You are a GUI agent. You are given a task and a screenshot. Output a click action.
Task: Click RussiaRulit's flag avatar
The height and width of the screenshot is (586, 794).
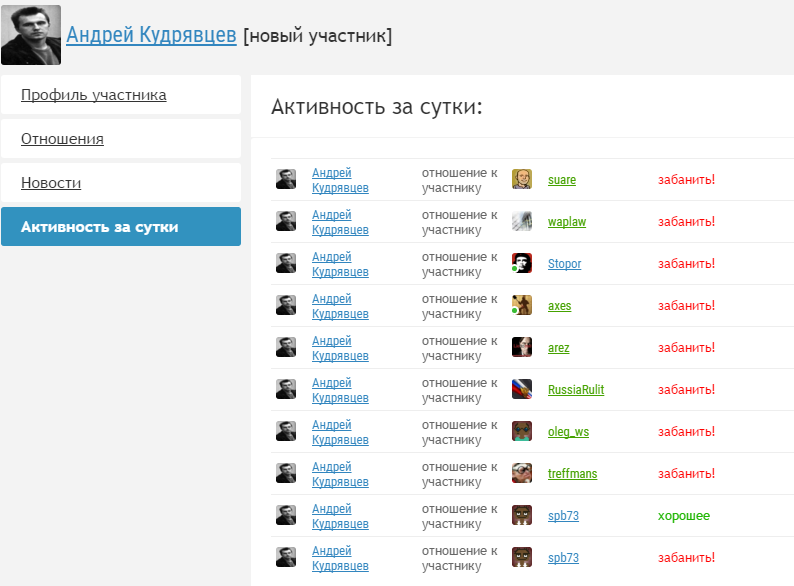tap(521, 390)
